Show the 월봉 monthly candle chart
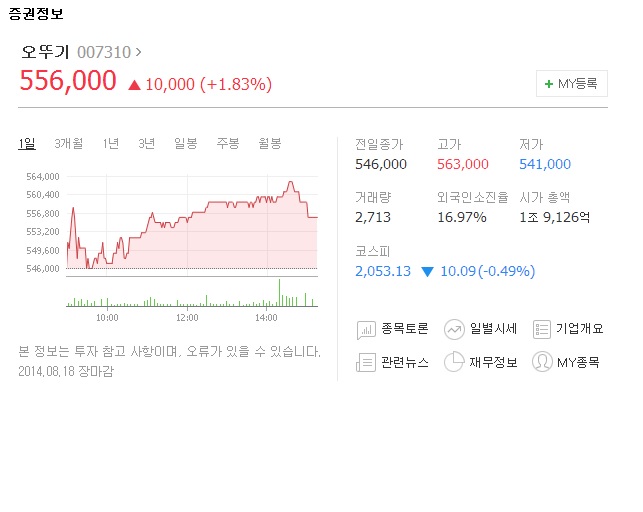643x512 pixels. tap(270, 143)
